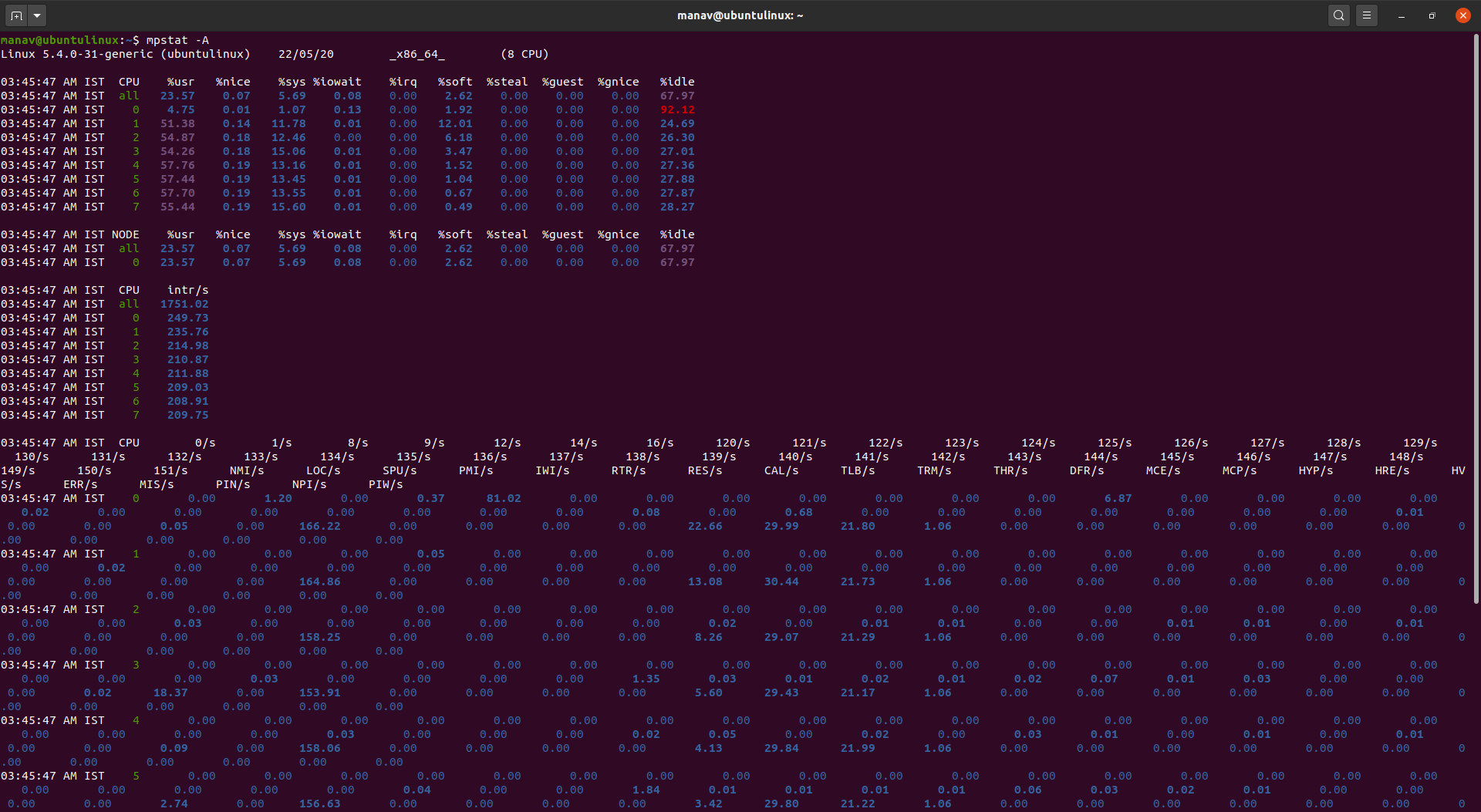Click the NODE column header
1481x812 pixels.
pyautogui.click(x=126, y=234)
